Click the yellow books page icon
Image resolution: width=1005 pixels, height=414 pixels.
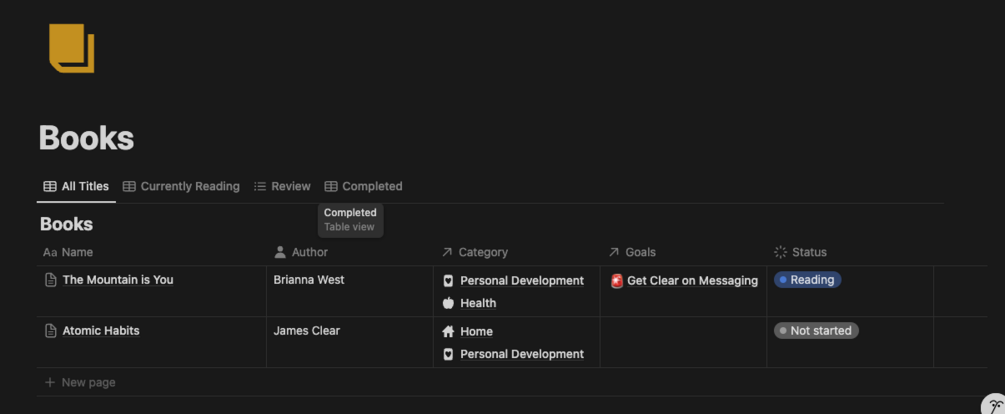point(71,48)
